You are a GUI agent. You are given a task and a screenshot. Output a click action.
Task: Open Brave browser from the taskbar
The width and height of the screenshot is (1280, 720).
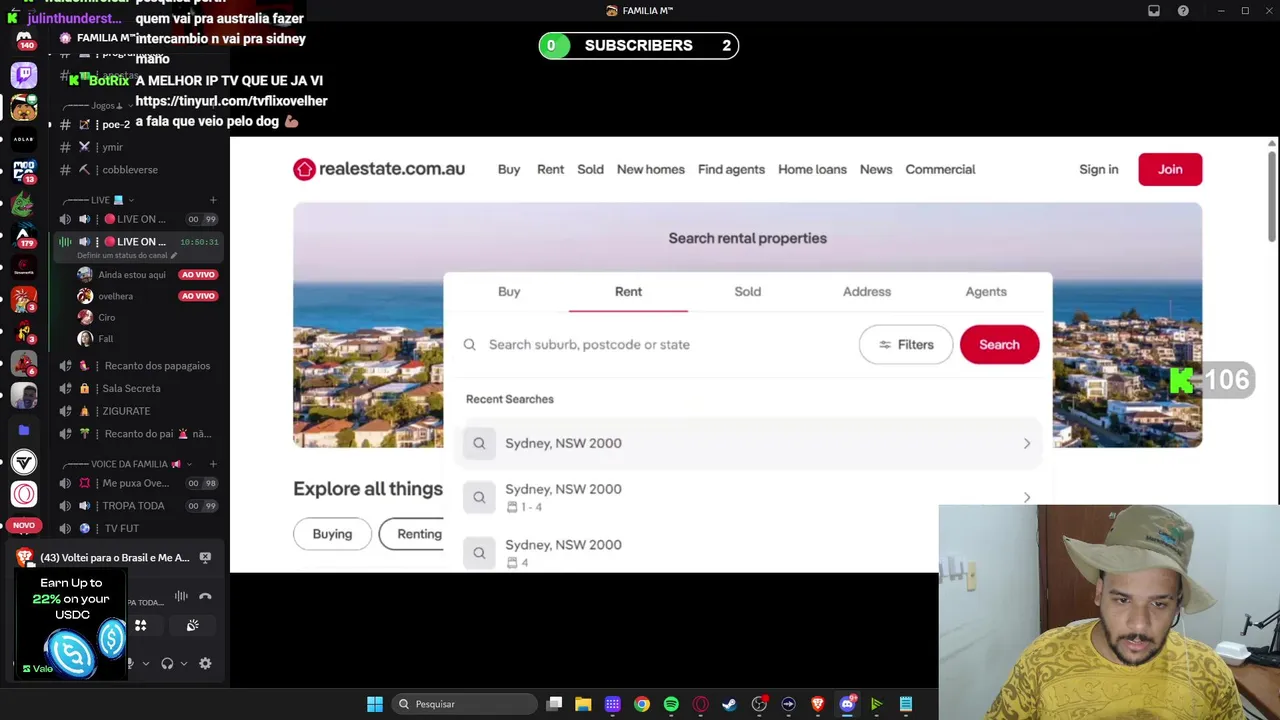click(x=817, y=704)
